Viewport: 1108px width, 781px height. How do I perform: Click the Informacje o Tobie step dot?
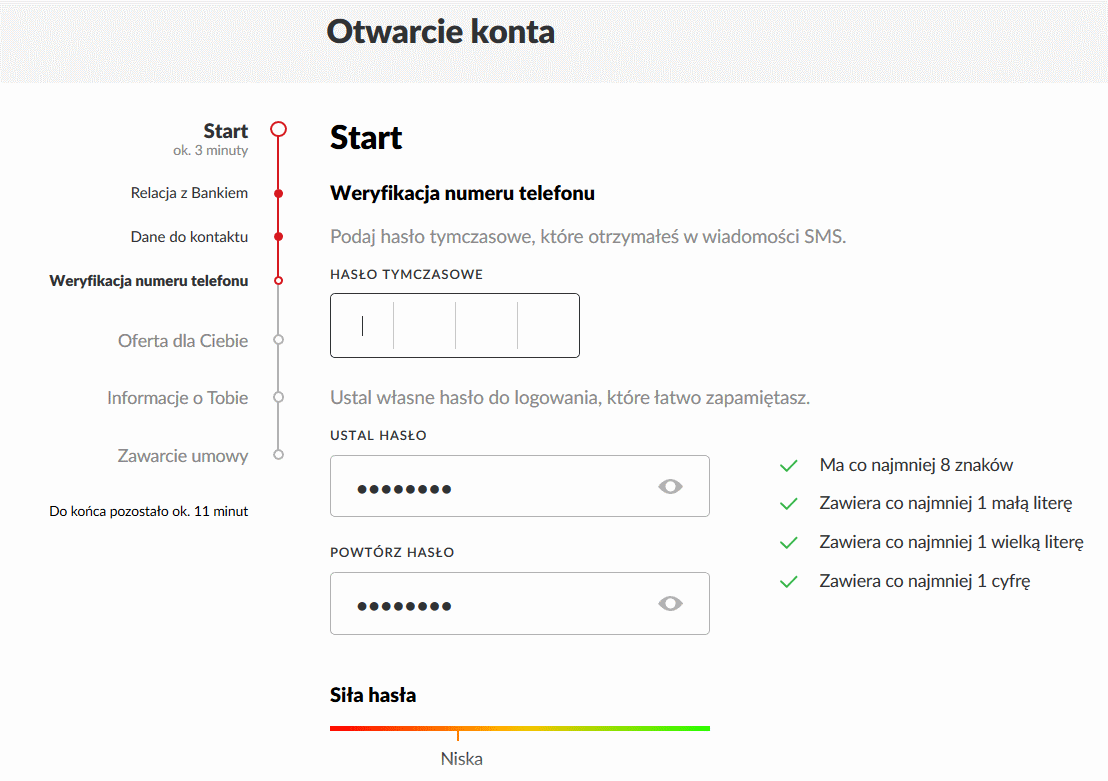[279, 397]
